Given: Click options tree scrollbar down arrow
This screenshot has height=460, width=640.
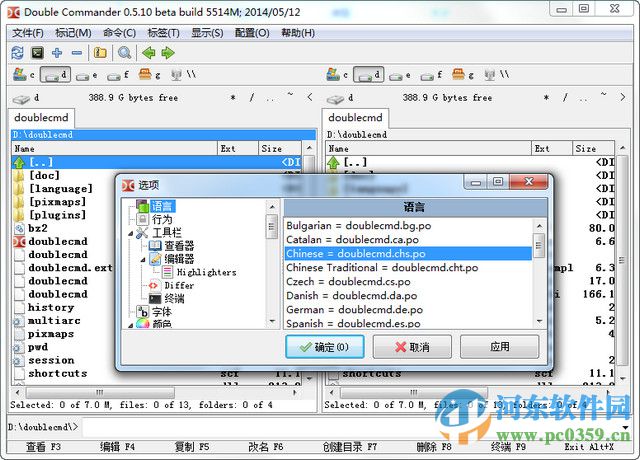Looking at the screenshot, I should point(272,321).
